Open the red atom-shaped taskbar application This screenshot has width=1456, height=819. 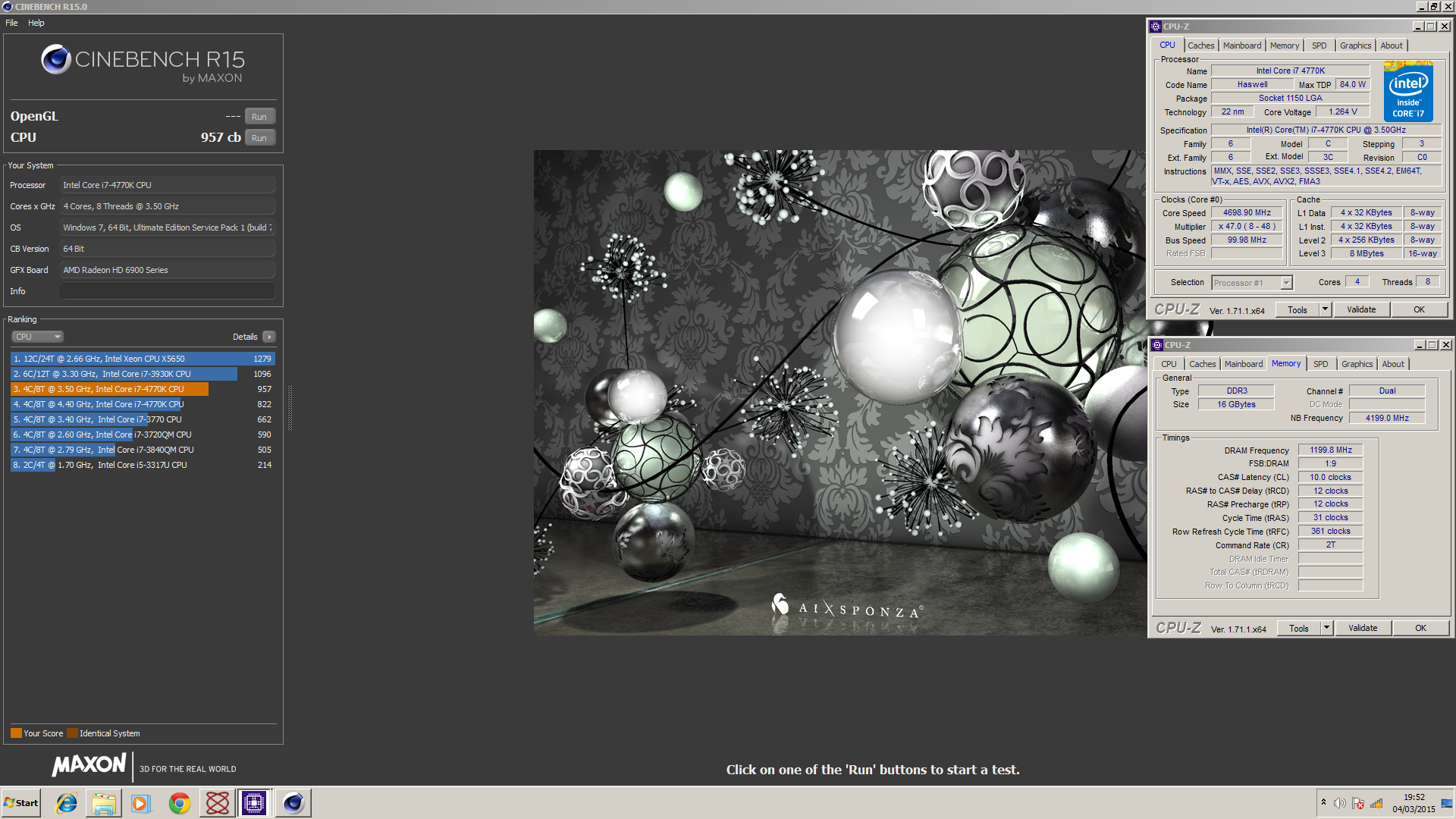218,803
